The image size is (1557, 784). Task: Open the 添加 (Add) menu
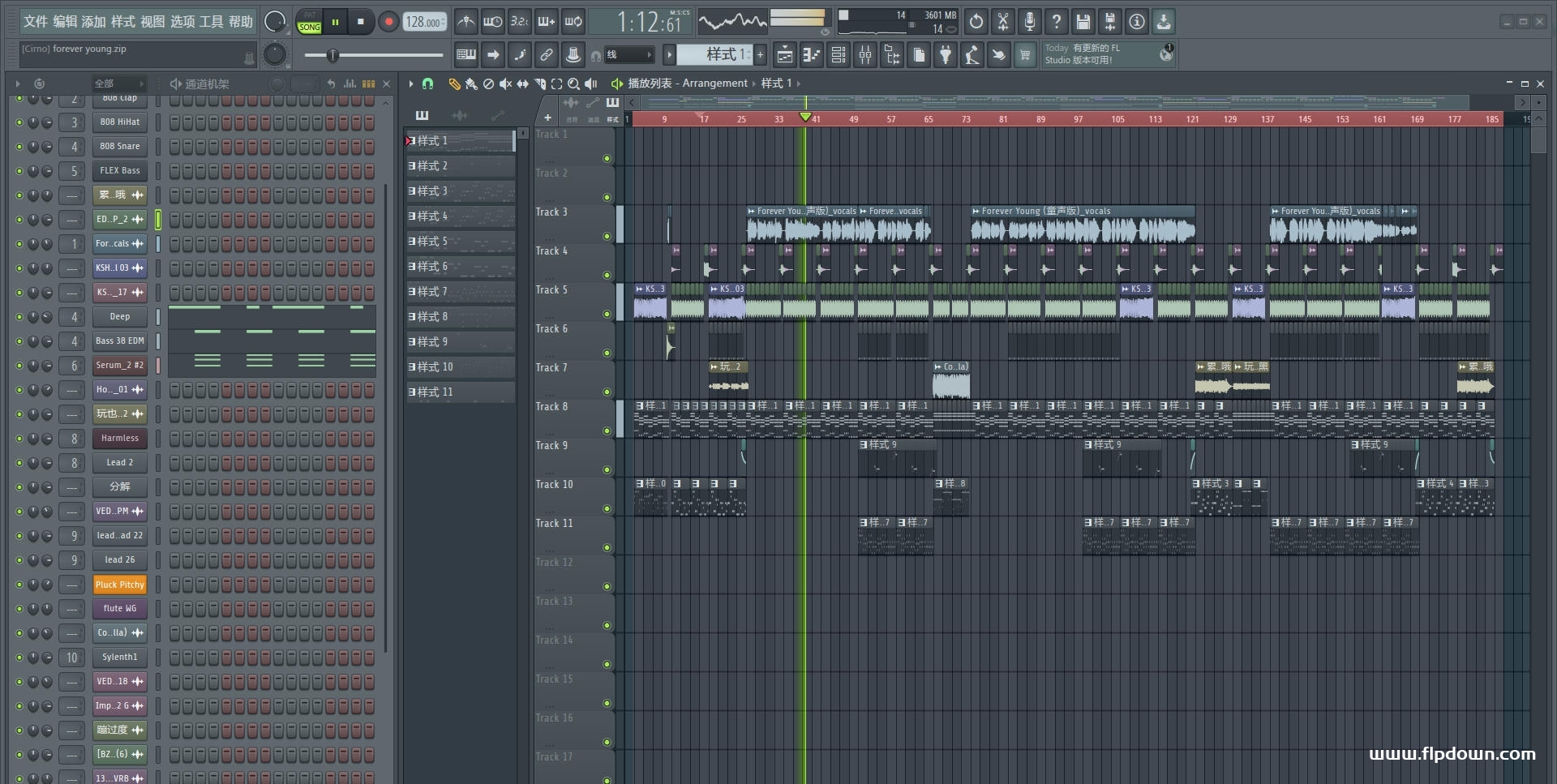pos(94,22)
